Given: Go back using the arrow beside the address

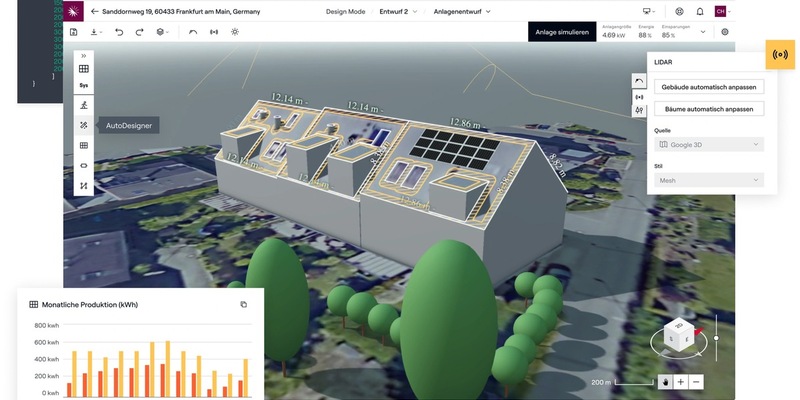Looking at the screenshot, I should click(94, 11).
